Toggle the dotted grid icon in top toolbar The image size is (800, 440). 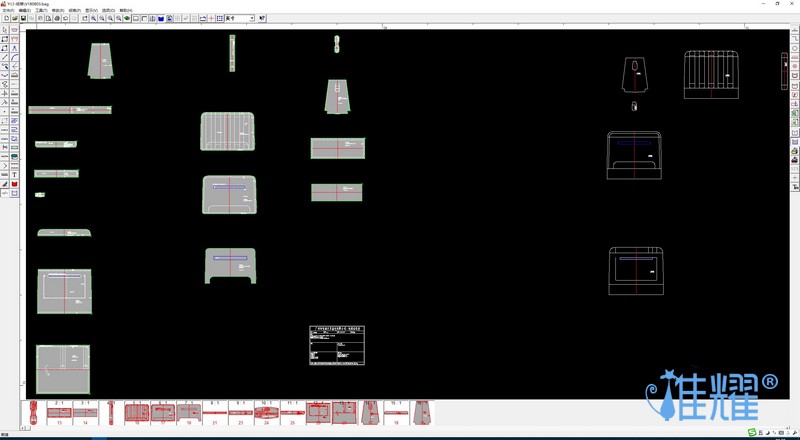point(220,18)
